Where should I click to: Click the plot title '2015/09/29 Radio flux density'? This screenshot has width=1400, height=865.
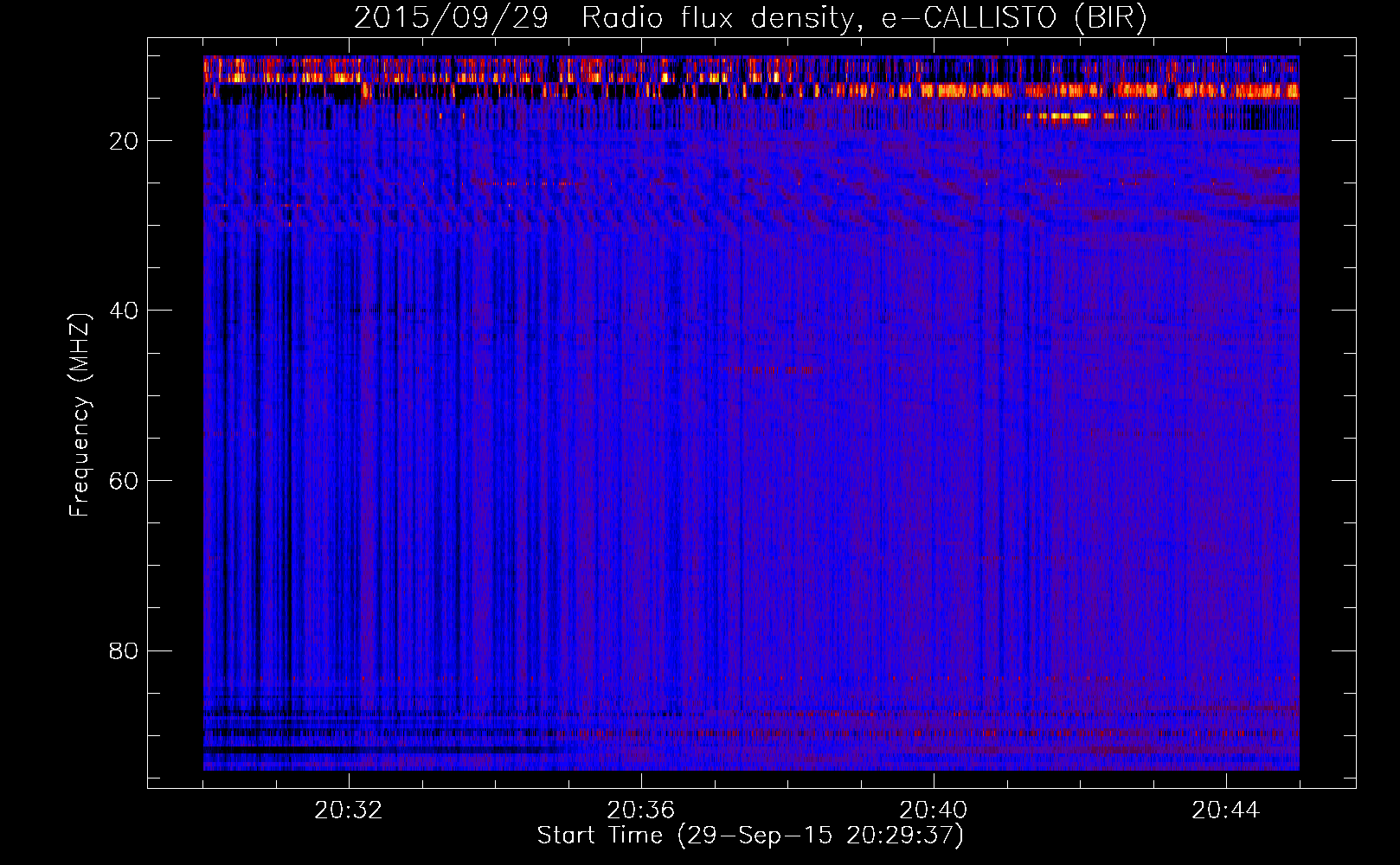(750, 18)
